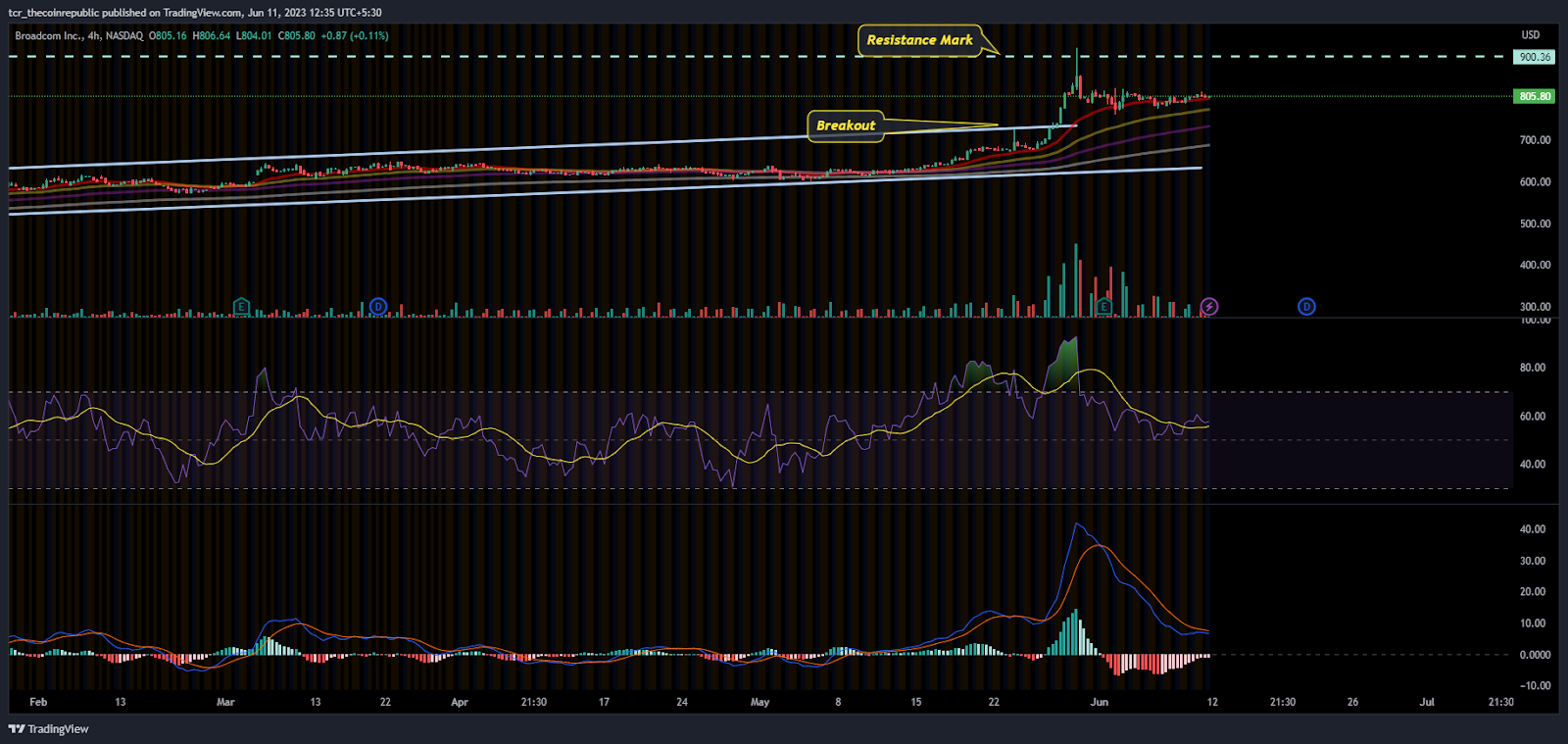Select the "Resistance Mark" annotation label
Image resolution: width=1568 pixels, height=744 pixels.
coord(919,40)
